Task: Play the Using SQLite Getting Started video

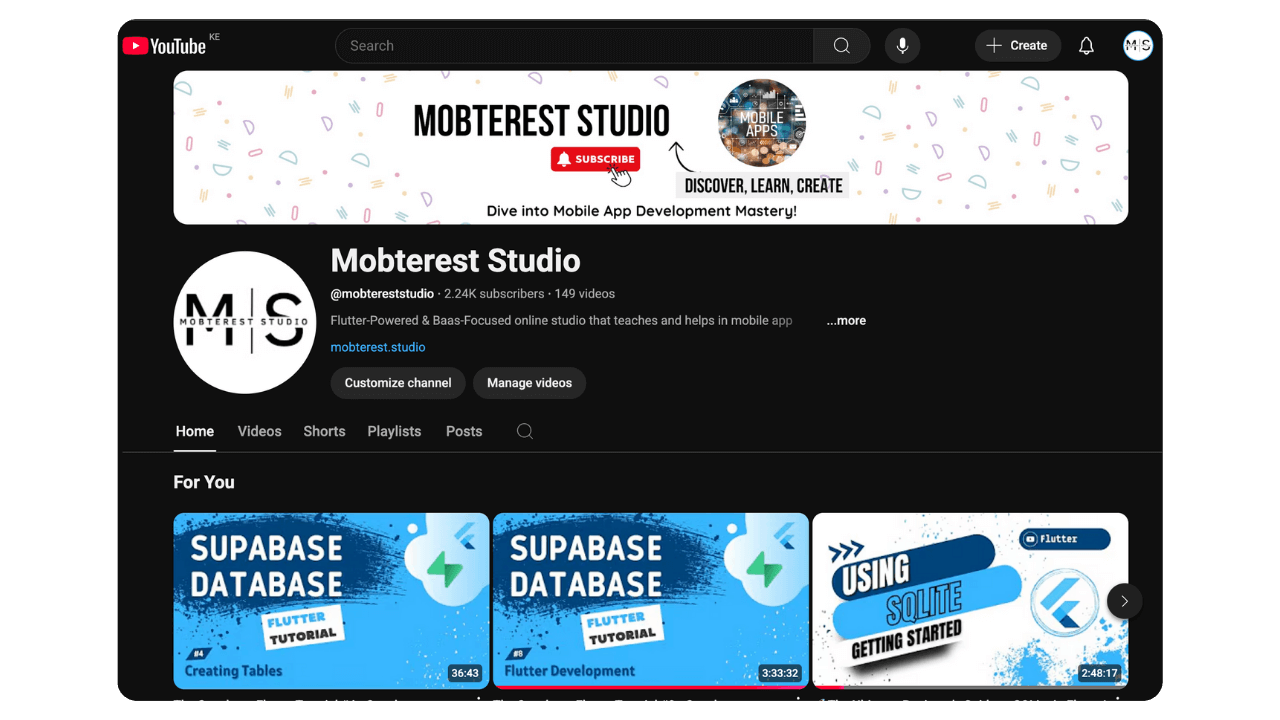Action: (x=970, y=601)
